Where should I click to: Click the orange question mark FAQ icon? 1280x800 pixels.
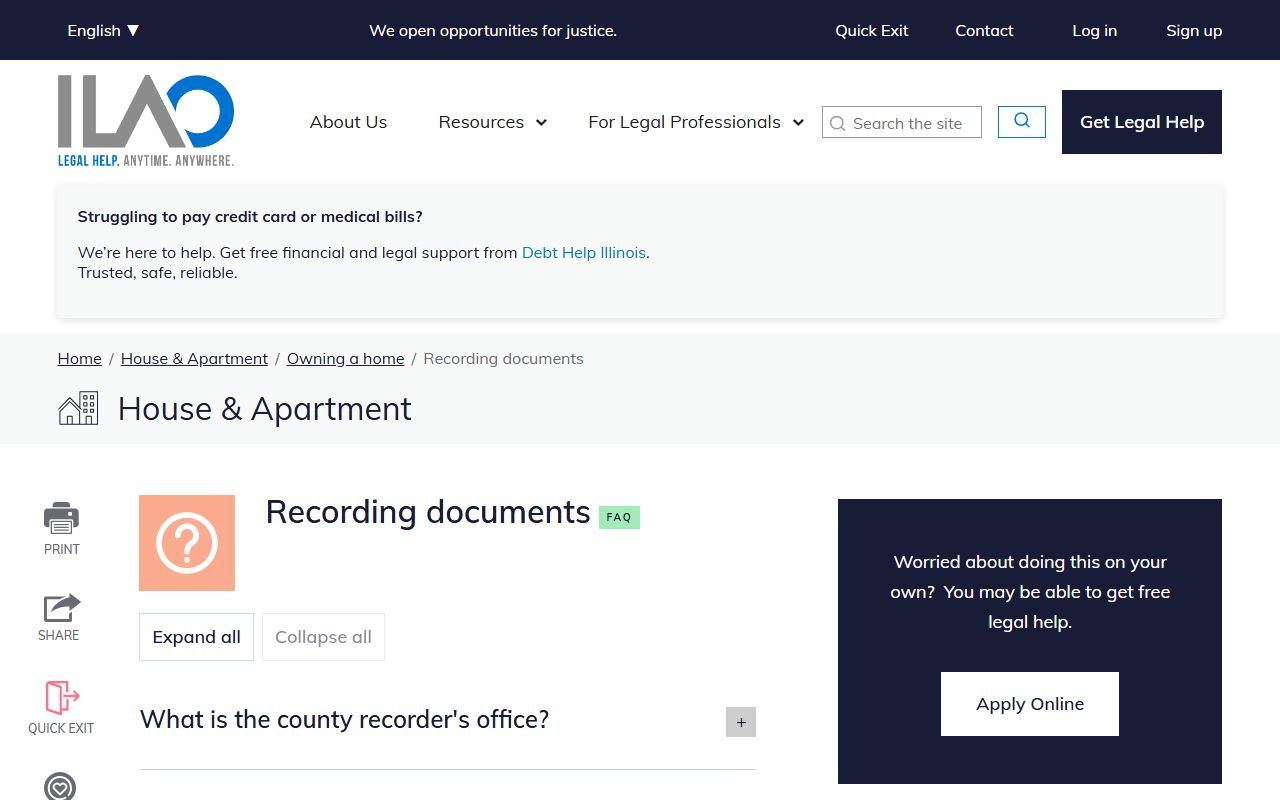(187, 543)
